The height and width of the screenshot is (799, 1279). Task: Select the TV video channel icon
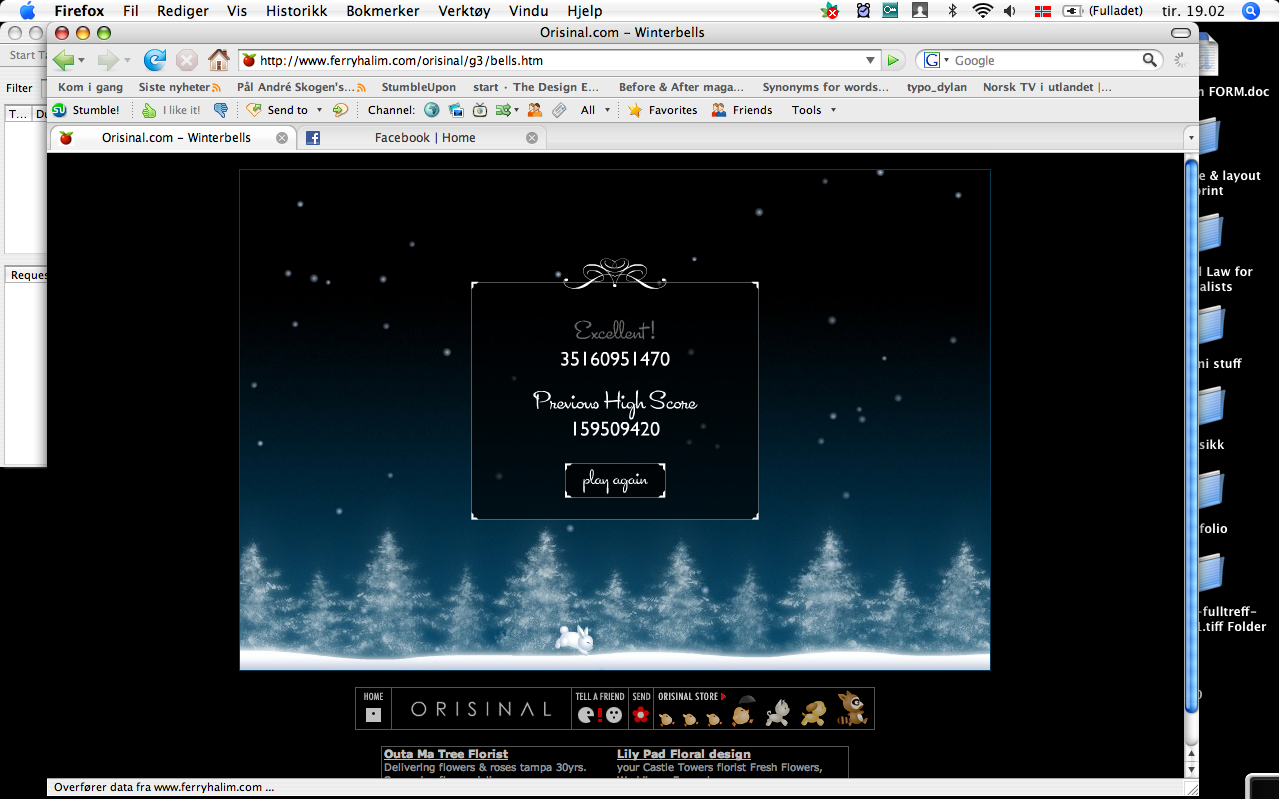point(480,110)
